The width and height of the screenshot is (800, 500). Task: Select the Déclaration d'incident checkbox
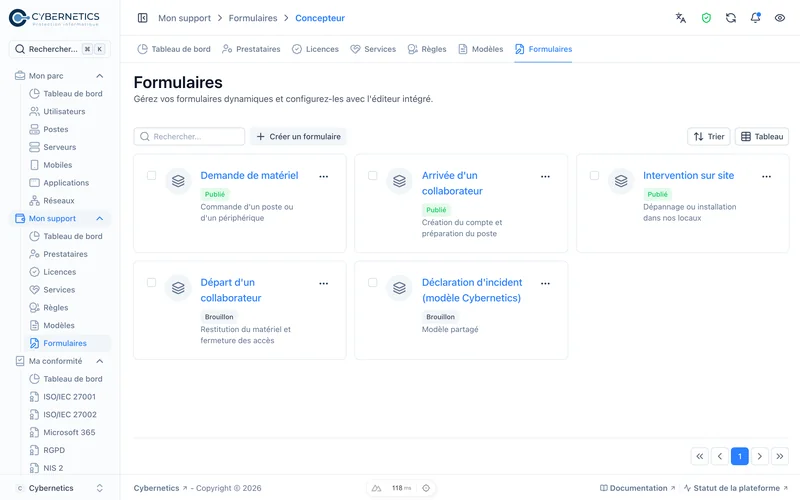(x=373, y=283)
